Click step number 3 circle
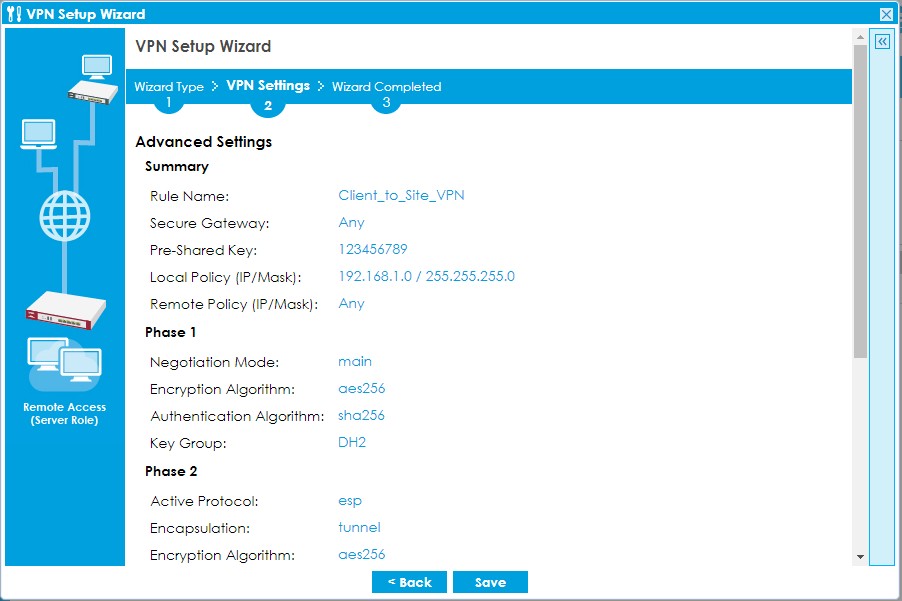The image size is (902, 601). pos(386,103)
